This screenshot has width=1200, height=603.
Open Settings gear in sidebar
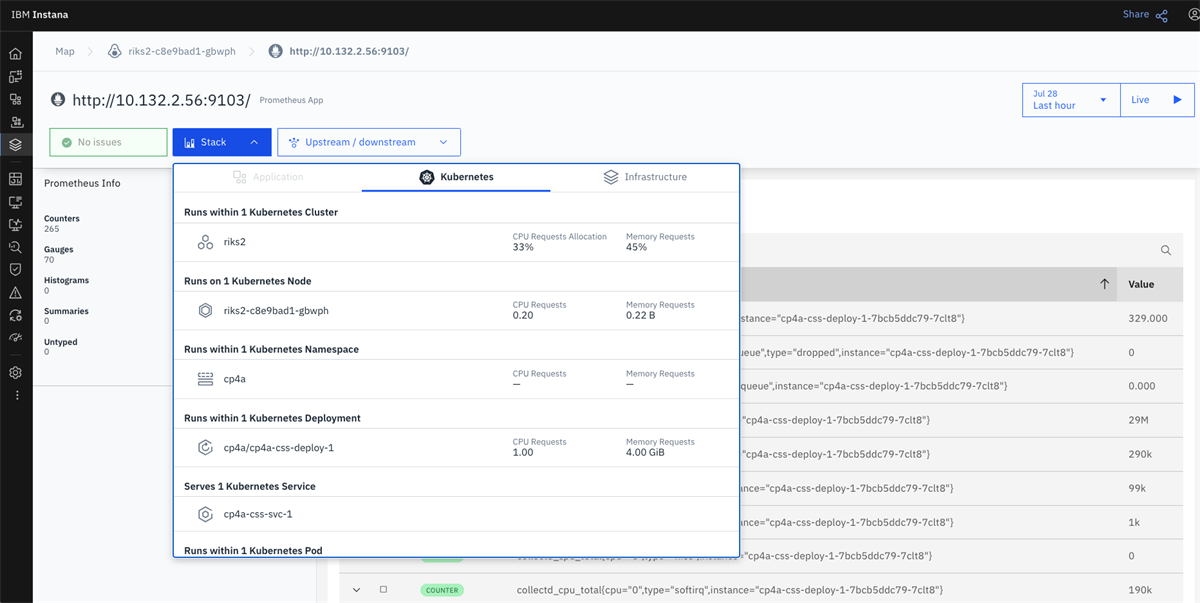point(15,373)
